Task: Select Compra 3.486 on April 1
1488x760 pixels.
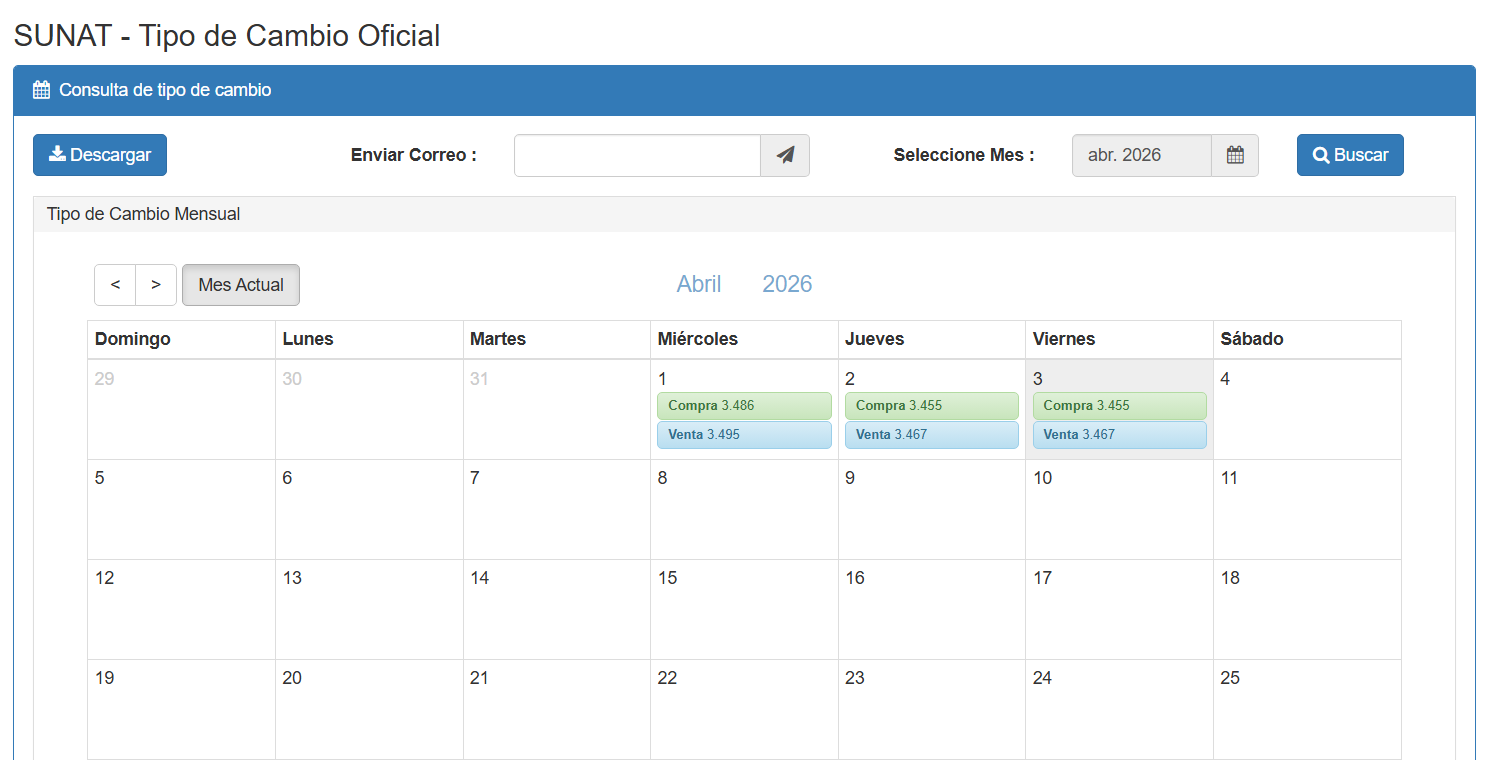Action: click(x=744, y=406)
